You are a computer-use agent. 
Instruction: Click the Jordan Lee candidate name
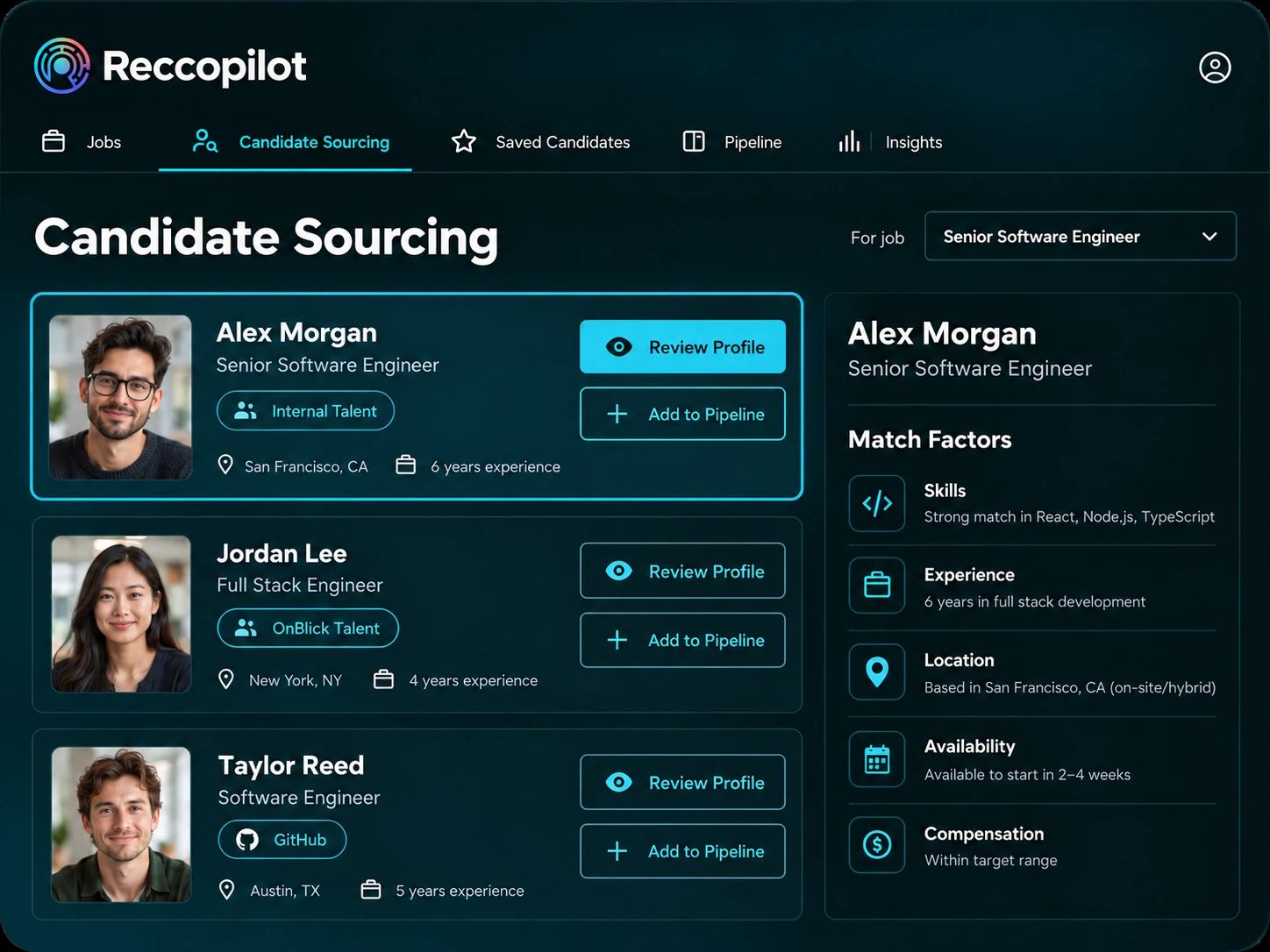(x=282, y=553)
